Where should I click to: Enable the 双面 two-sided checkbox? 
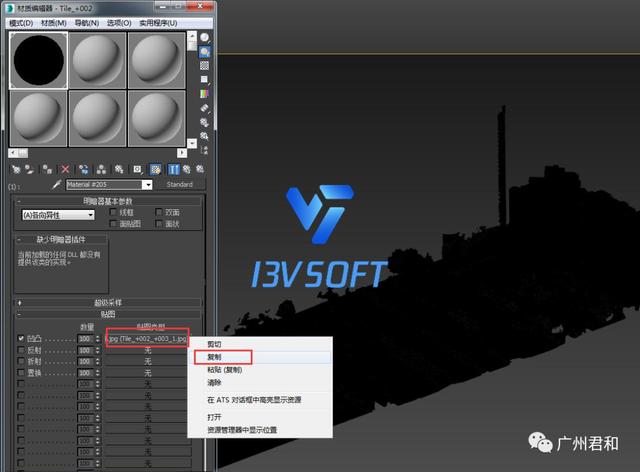159,212
